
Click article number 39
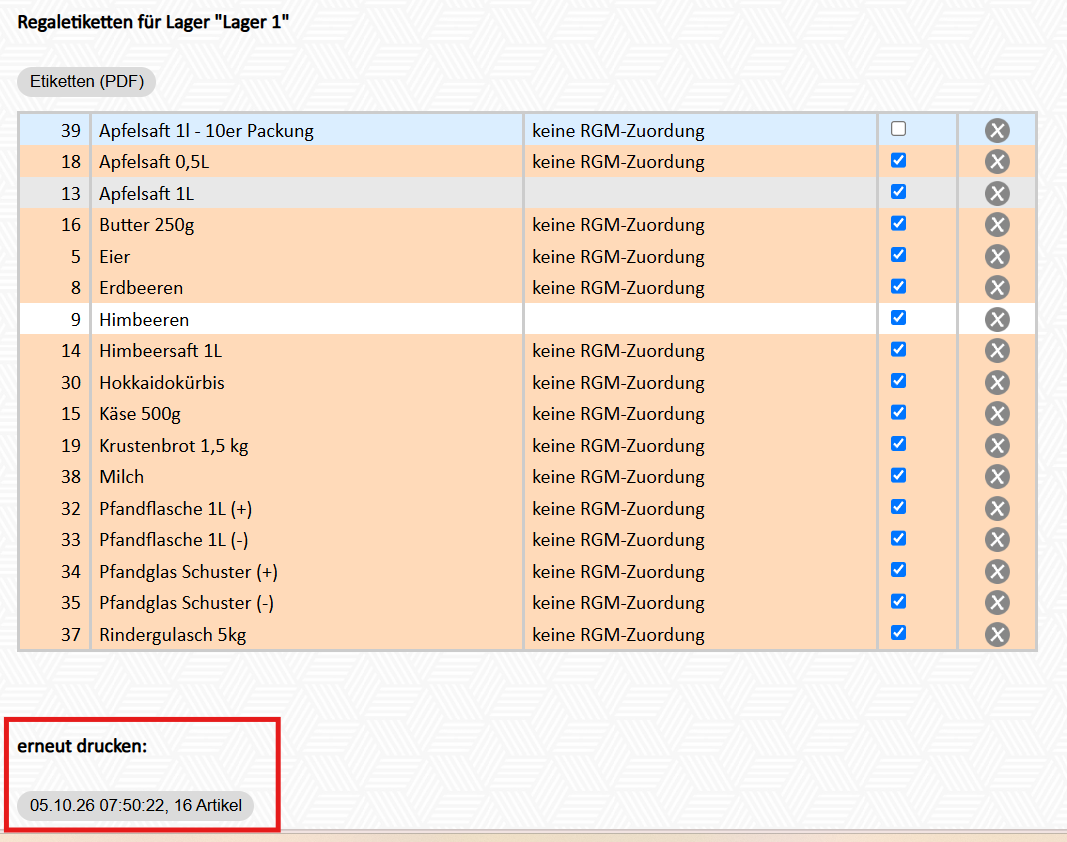[71, 131]
